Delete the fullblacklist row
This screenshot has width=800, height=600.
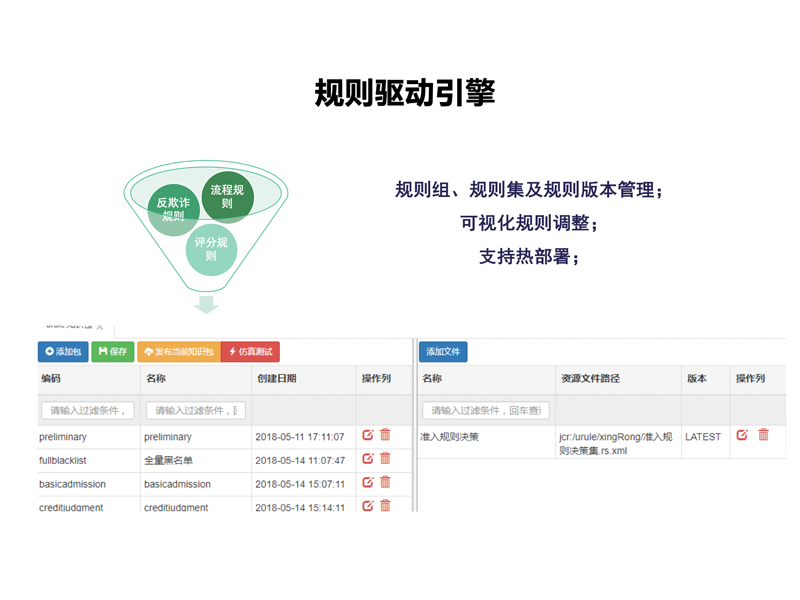pos(385,458)
